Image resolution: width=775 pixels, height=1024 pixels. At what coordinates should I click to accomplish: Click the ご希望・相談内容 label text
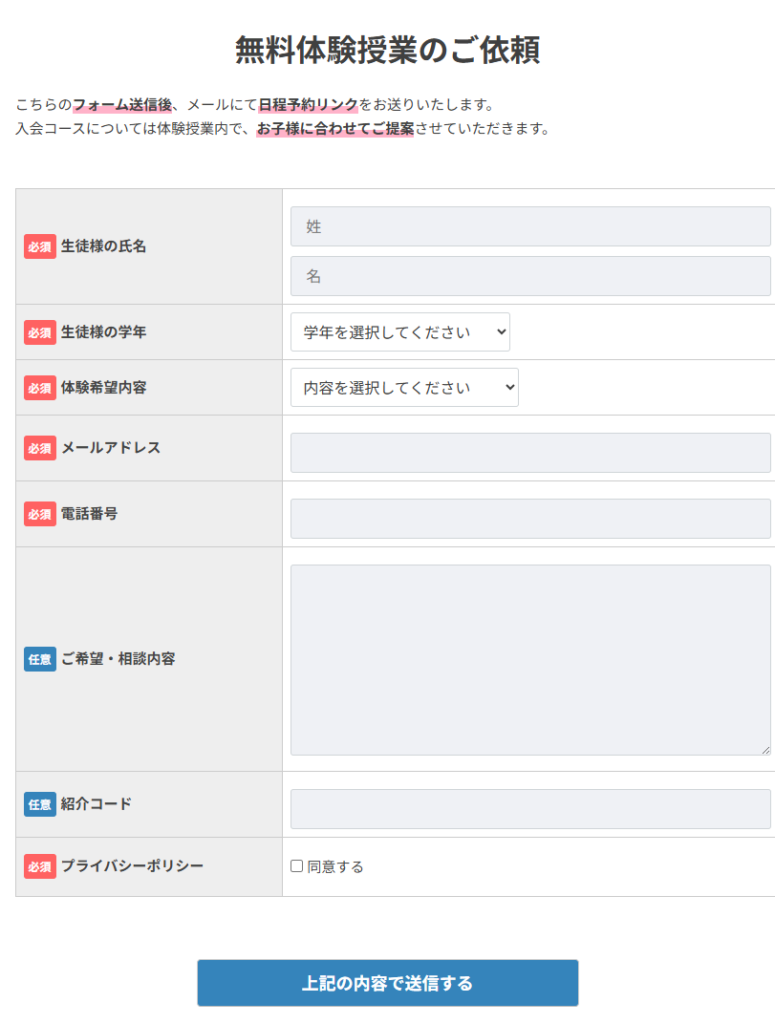(x=118, y=658)
